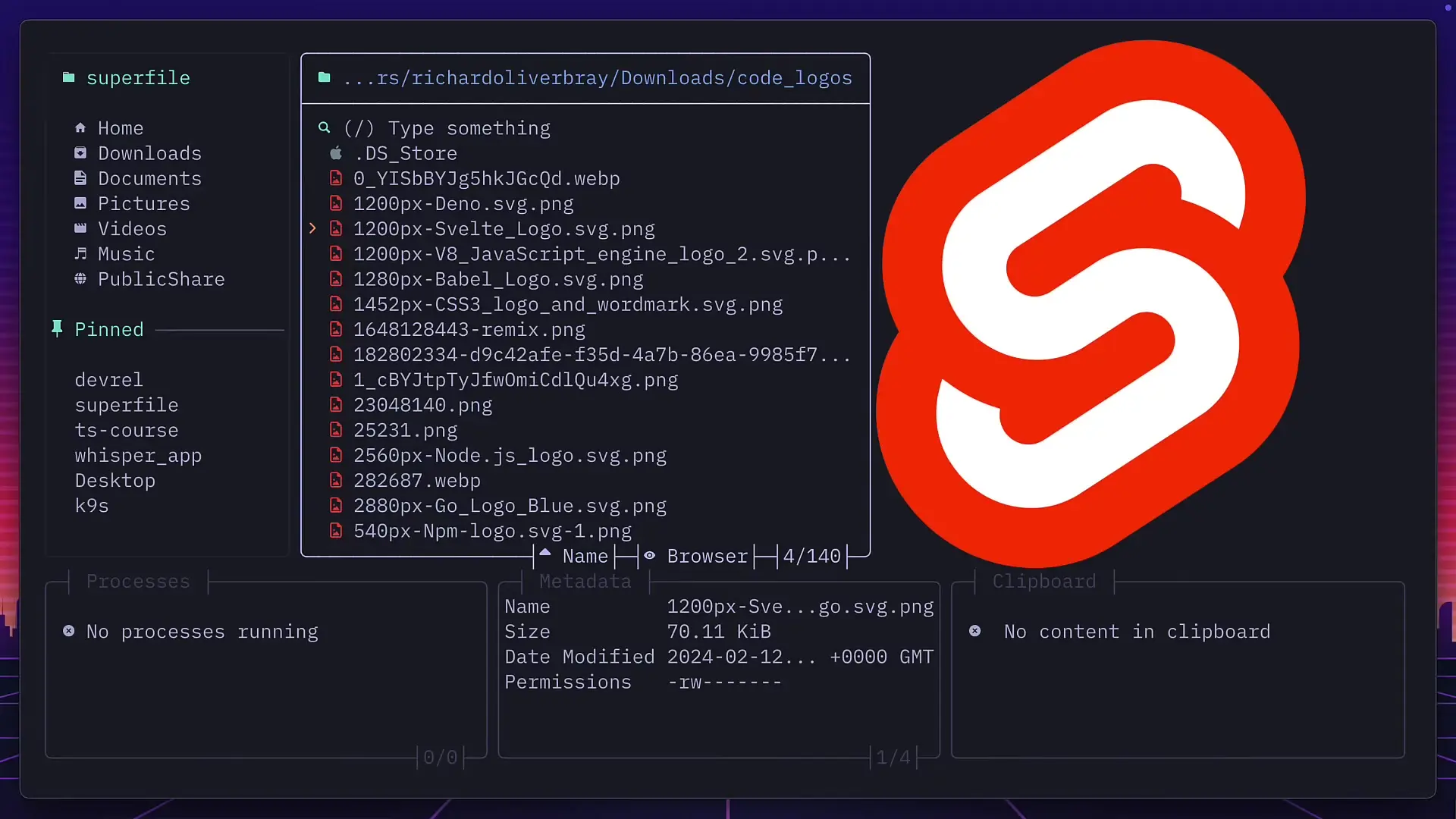This screenshot has height=819, width=1456.
Task: Click the Browser mode label
Action: (x=708, y=555)
